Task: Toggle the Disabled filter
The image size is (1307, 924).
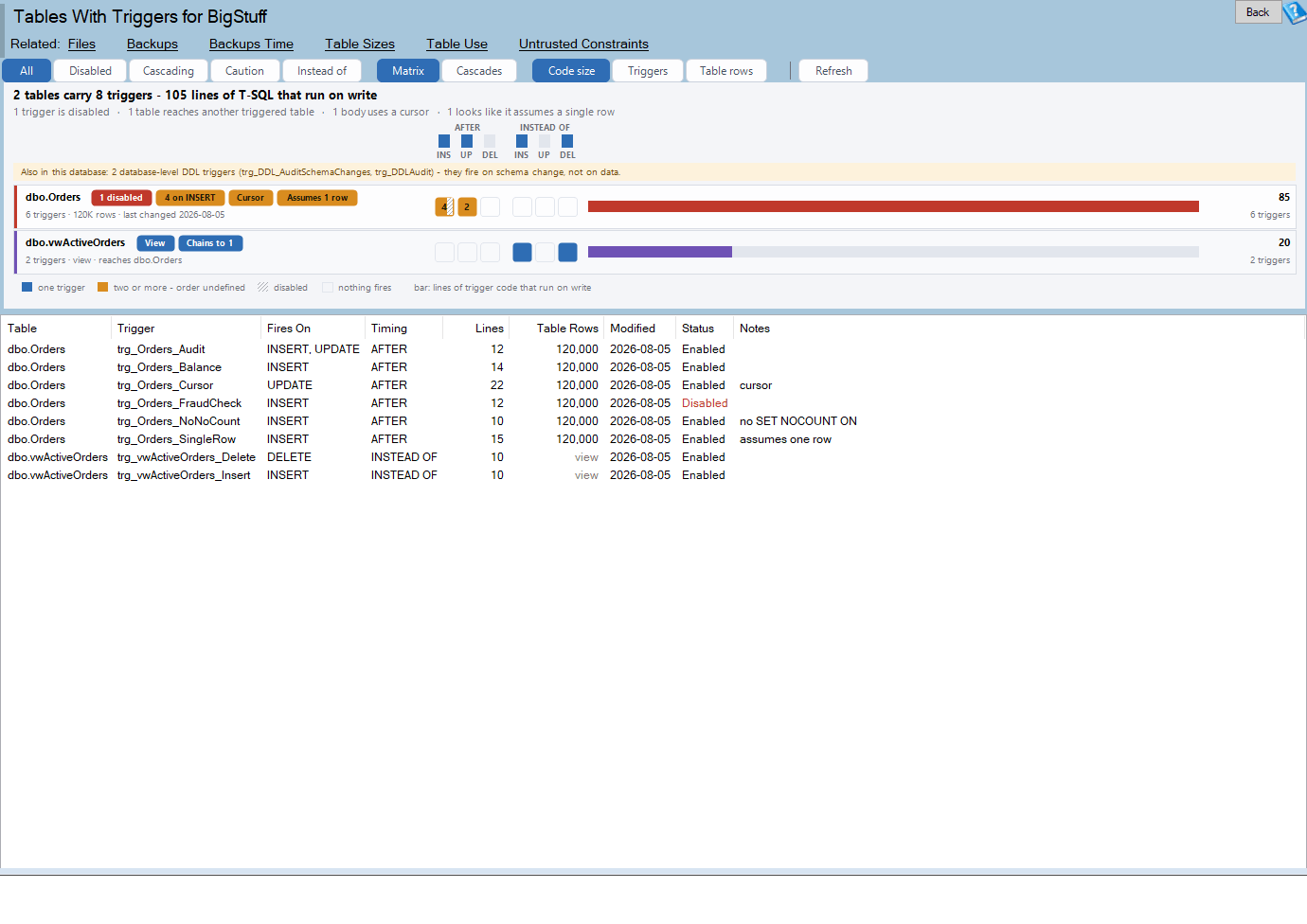Action: (90, 71)
